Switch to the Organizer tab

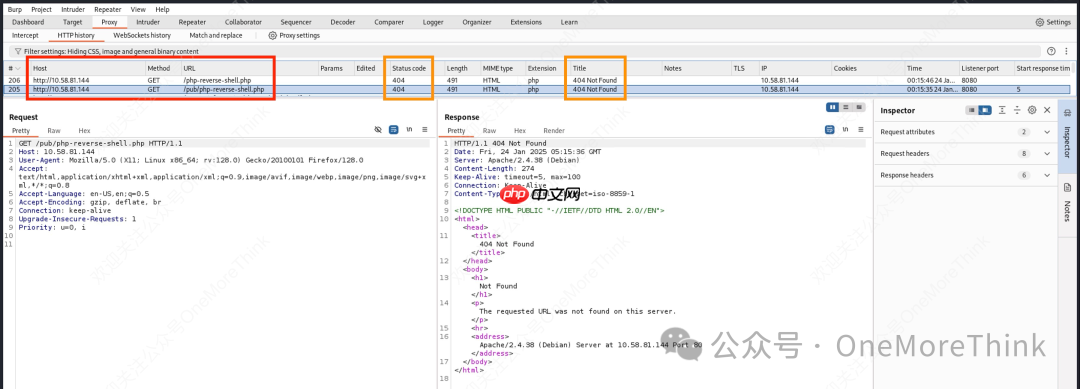coord(477,22)
